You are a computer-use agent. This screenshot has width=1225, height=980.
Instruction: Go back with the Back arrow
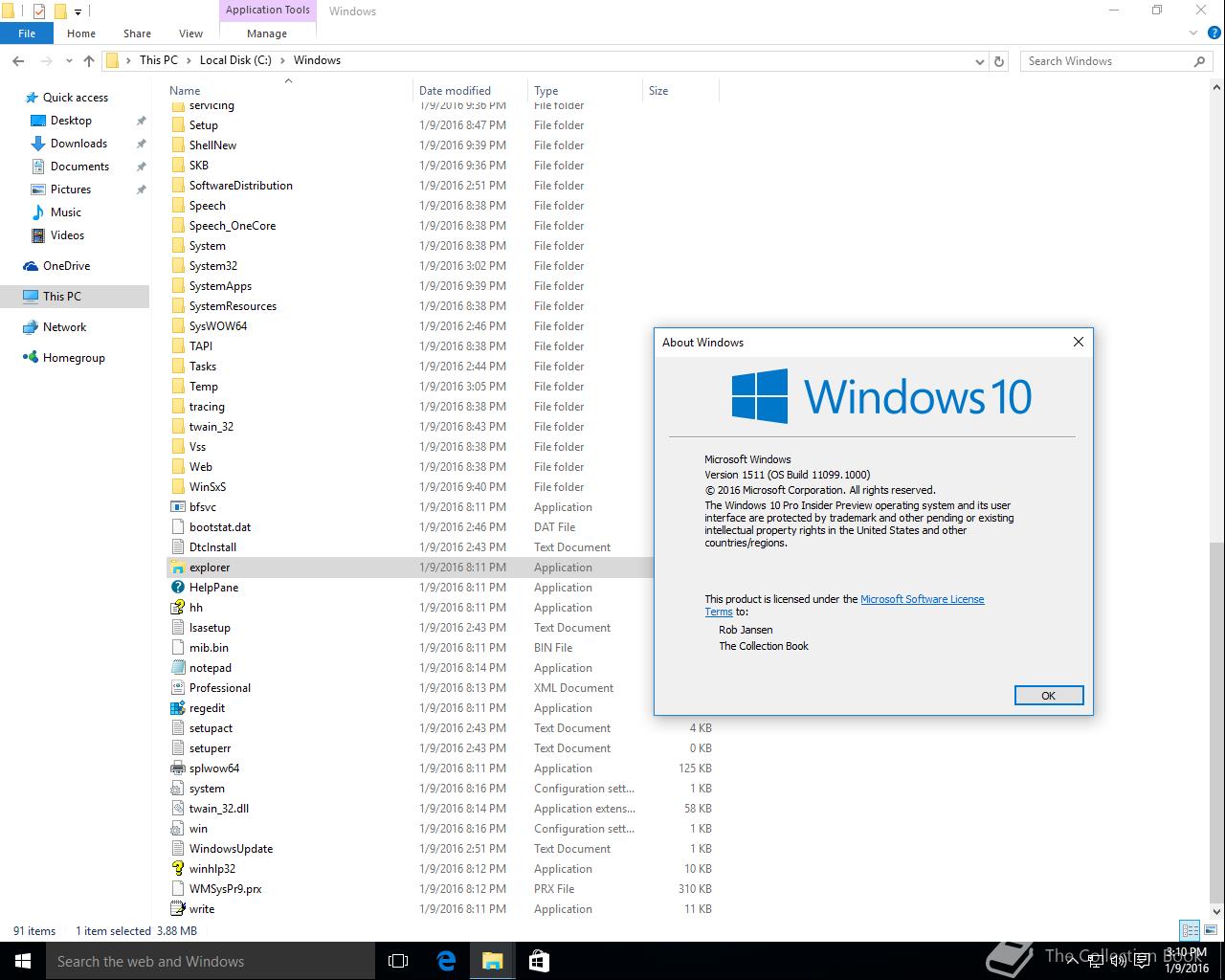coord(18,60)
